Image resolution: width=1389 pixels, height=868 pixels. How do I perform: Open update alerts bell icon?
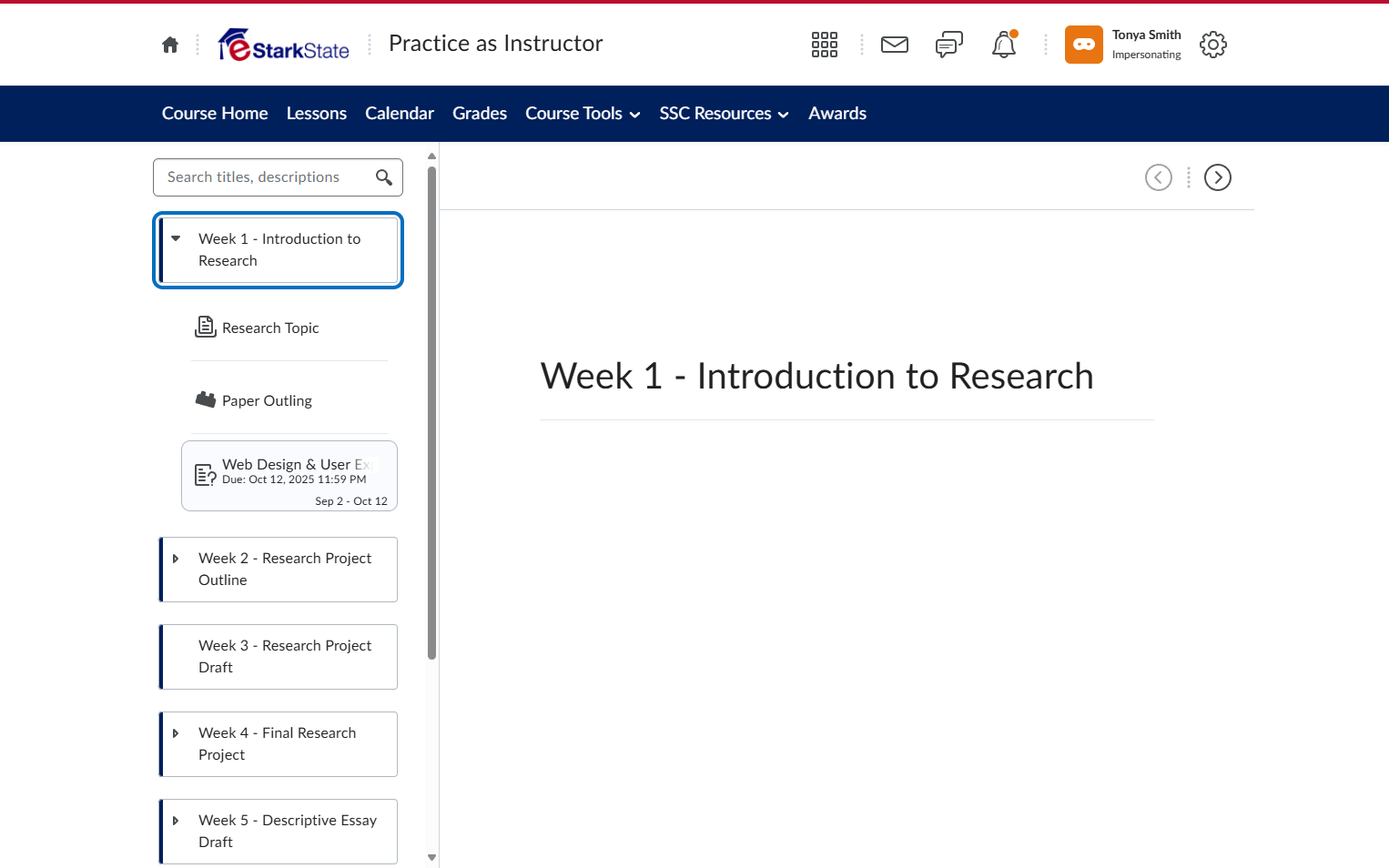1004,45
